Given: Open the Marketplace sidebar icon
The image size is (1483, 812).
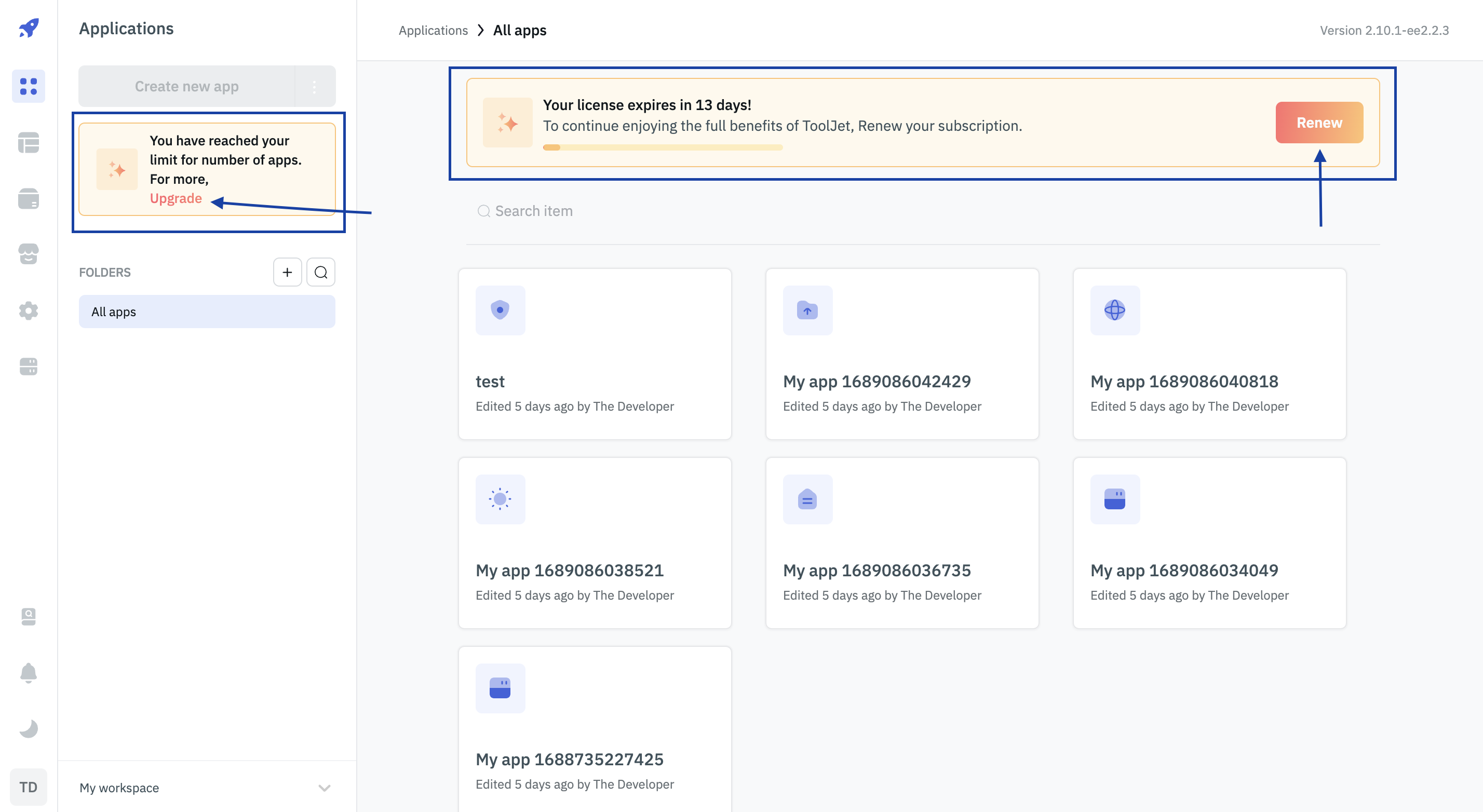Looking at the screenshot, I should click(28, 254).
